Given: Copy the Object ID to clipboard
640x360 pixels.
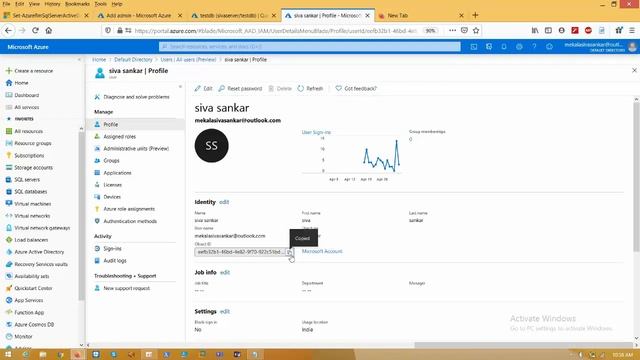Looking at the screenshot, I should pyautogui.click(x=289, y=252).
